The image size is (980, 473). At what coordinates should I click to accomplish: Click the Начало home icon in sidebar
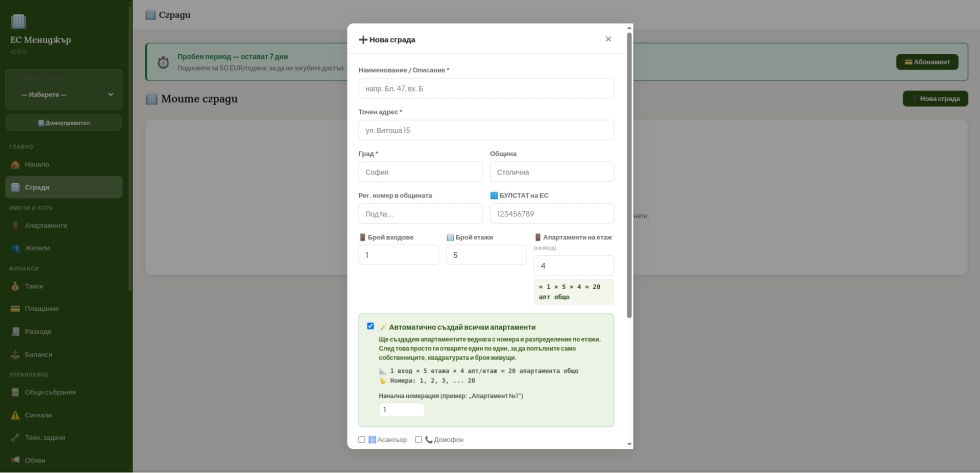click(15, 164)
